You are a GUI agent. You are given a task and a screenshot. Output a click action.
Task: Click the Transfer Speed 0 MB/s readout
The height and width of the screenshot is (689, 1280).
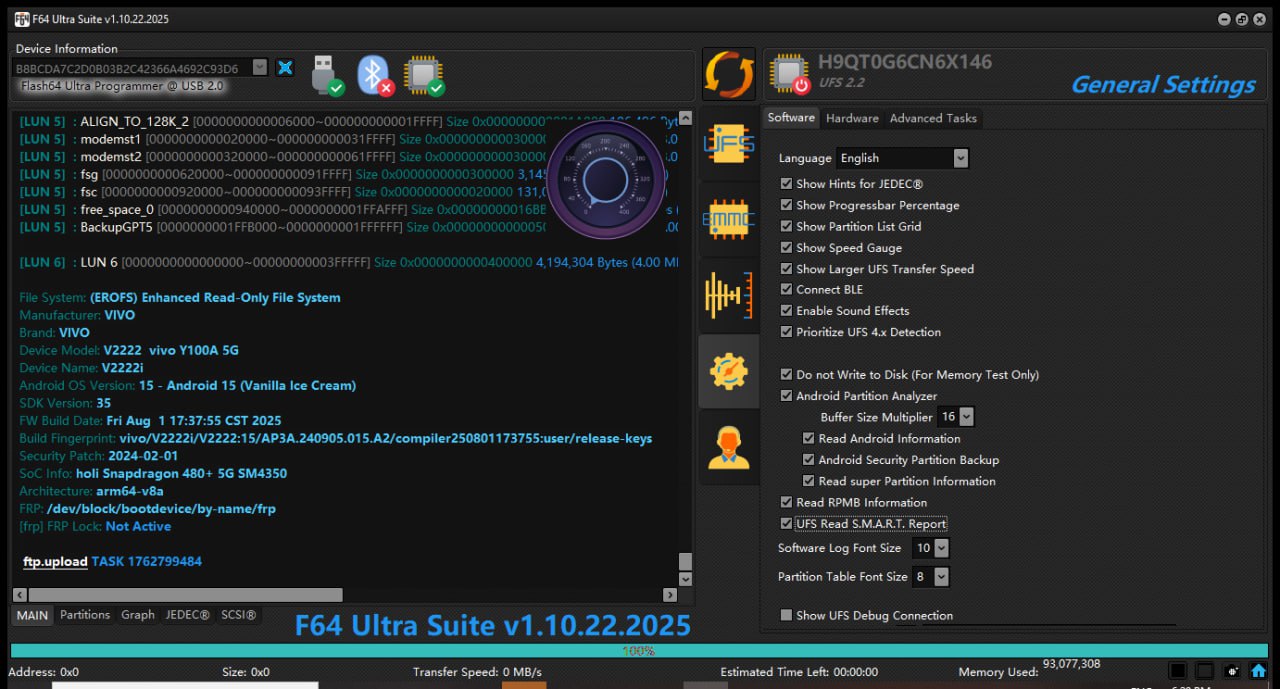pyautogui.click(x=477, y=672)
